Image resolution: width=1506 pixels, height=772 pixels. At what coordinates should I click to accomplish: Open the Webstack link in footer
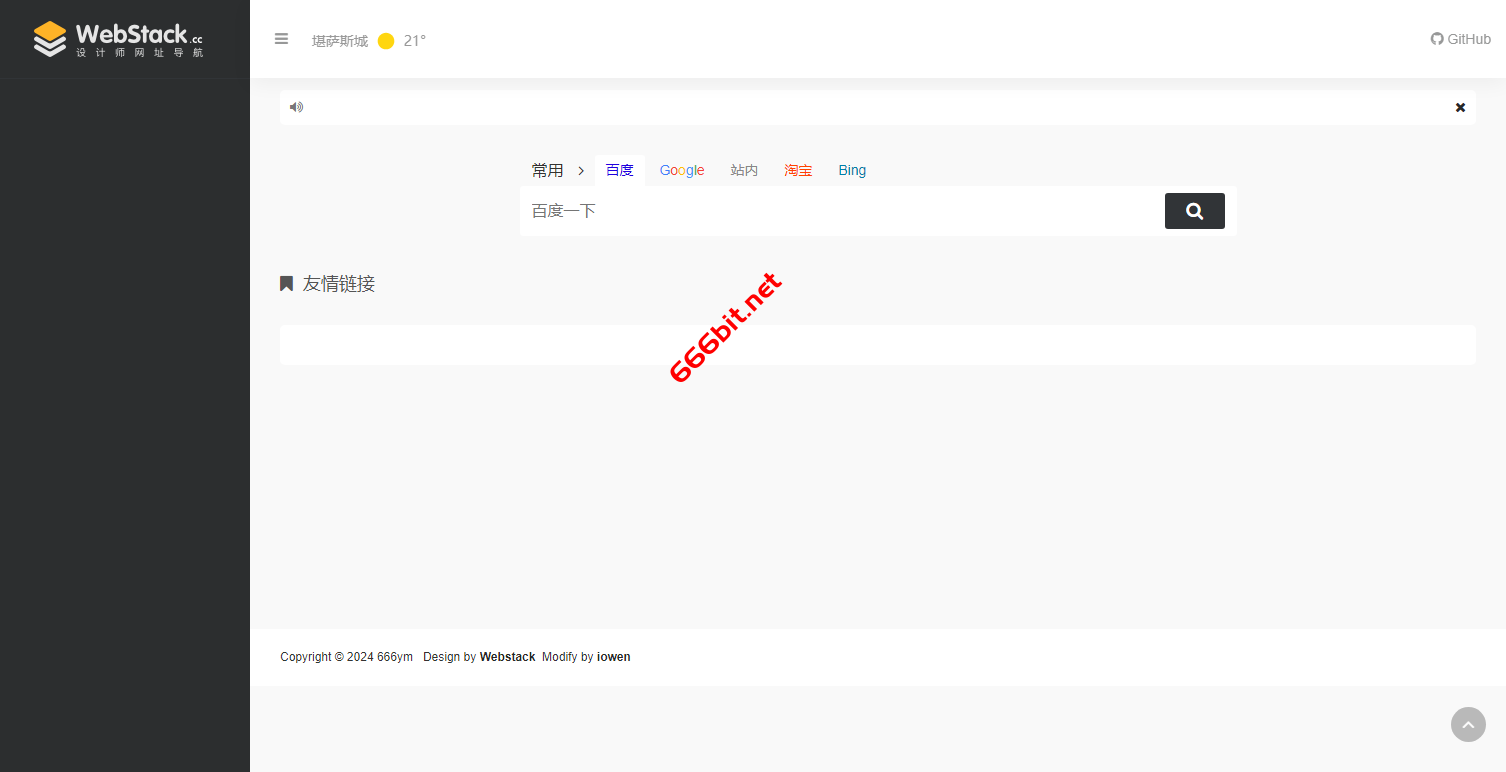[507, 657]
